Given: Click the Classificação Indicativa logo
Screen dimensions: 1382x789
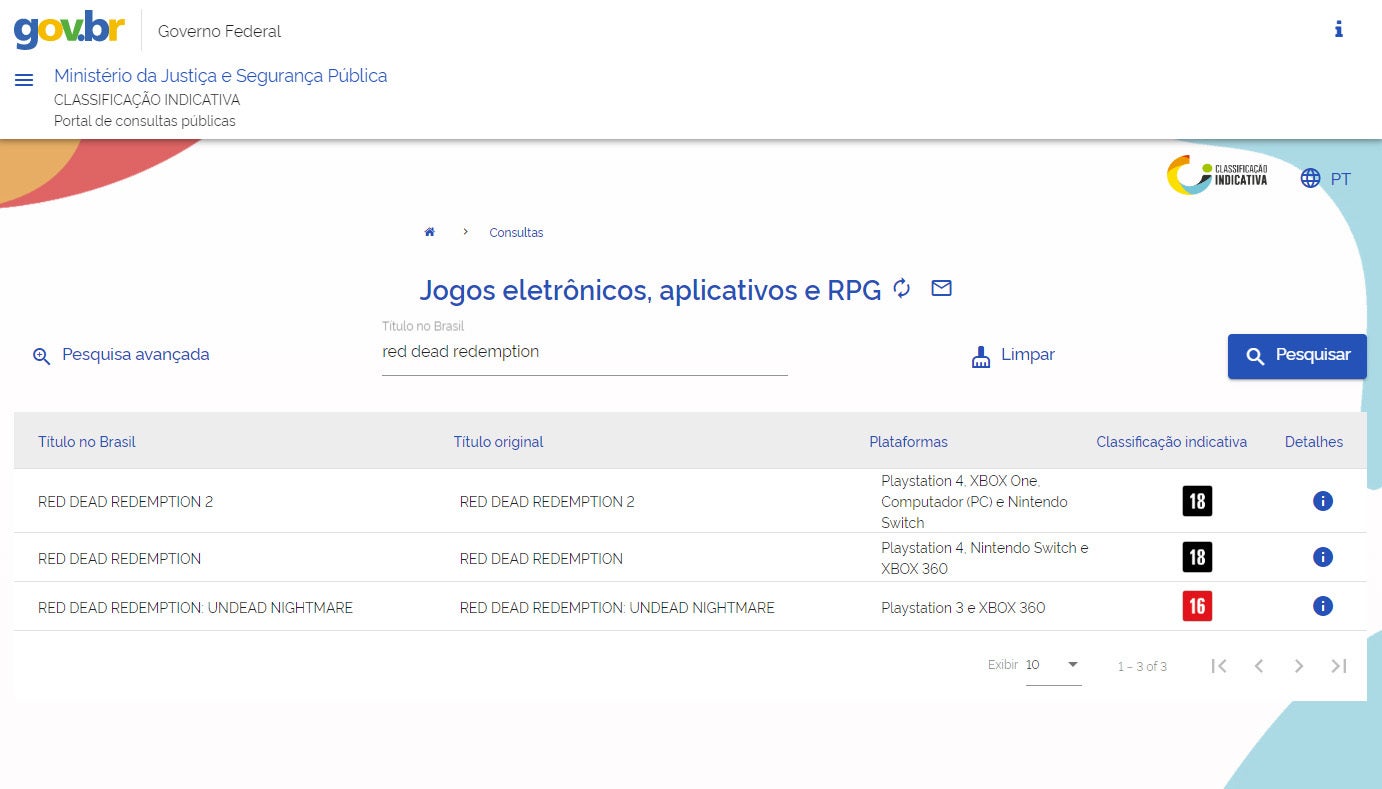Looking at the screenshot, I should (1217, 175).
